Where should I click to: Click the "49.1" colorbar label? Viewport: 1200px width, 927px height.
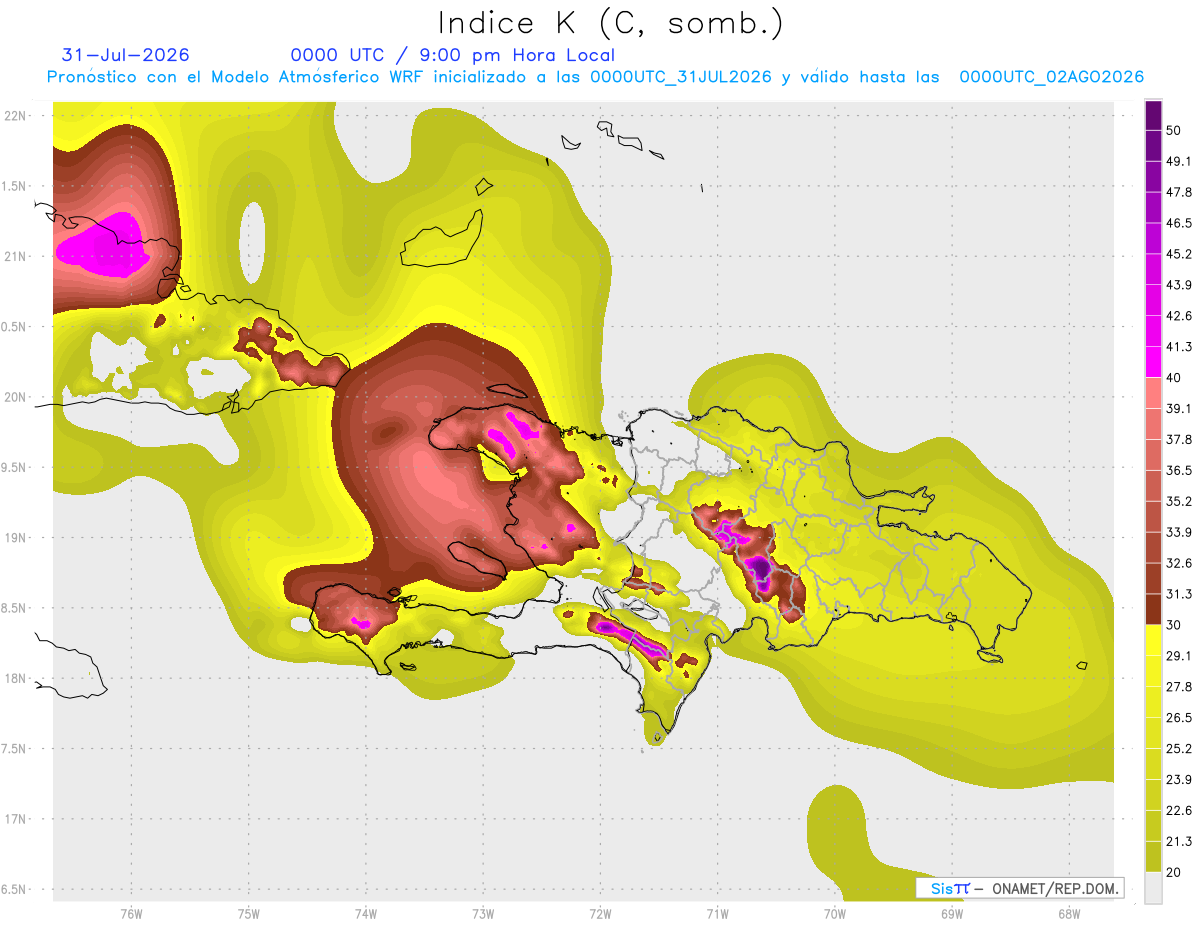click(x=1179, y=162)
